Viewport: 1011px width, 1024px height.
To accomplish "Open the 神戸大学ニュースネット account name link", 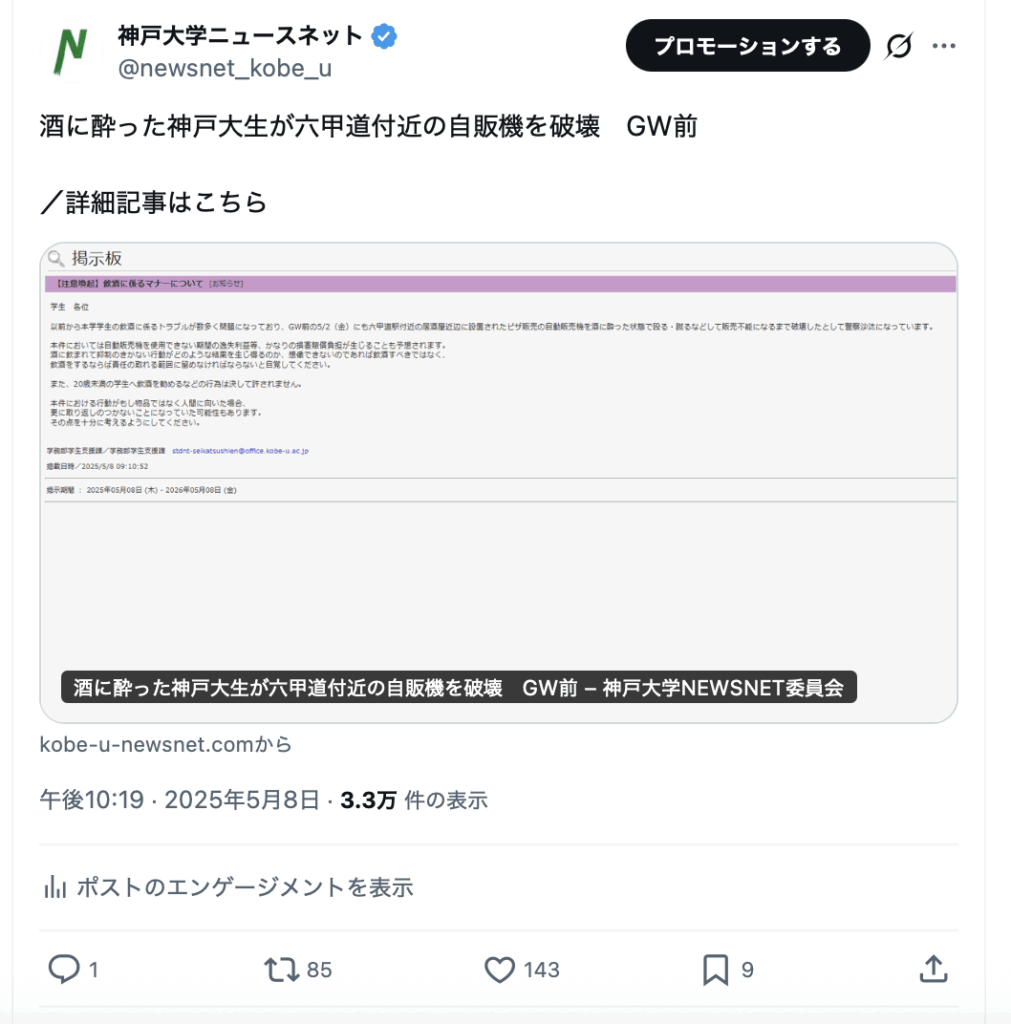I will [x=239, y=37].
